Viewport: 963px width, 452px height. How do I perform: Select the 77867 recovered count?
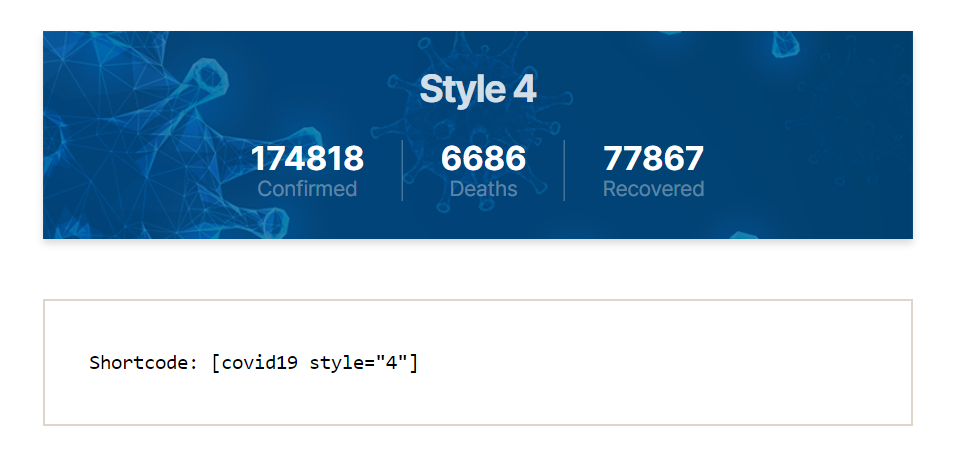[x=653, y=158]
